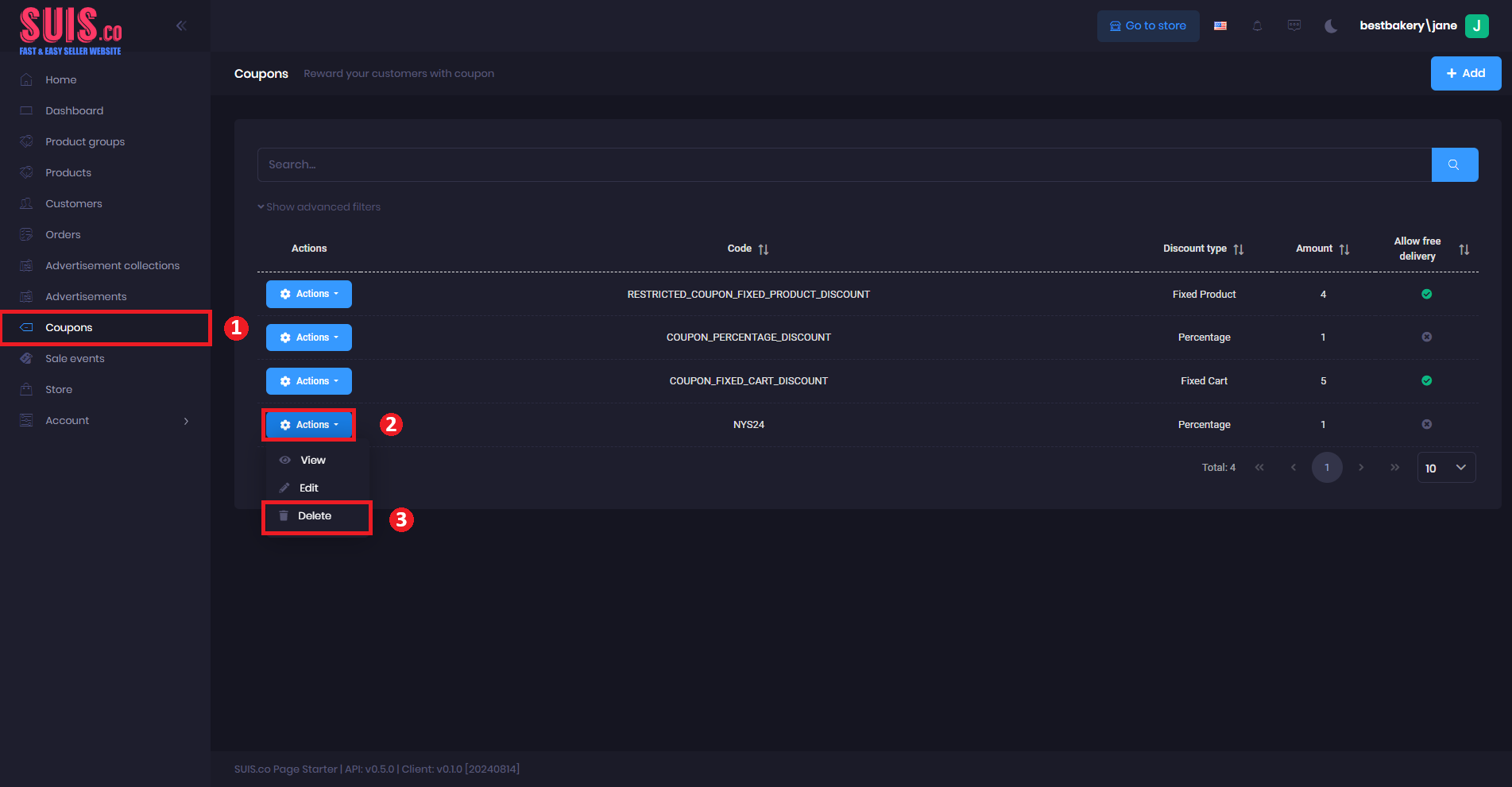Click code RESTRICTED_COUPON_FIXED_PRODUCT_DISCOUNT
The height and width of the screenshot is (787, 1512).
pos(748,295)
